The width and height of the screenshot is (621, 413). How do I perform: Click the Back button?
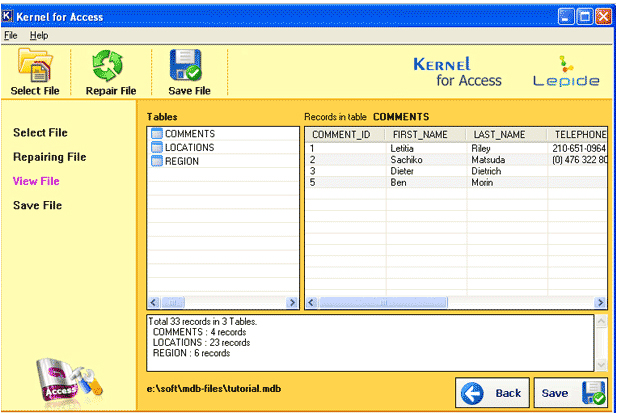(492, 393)
